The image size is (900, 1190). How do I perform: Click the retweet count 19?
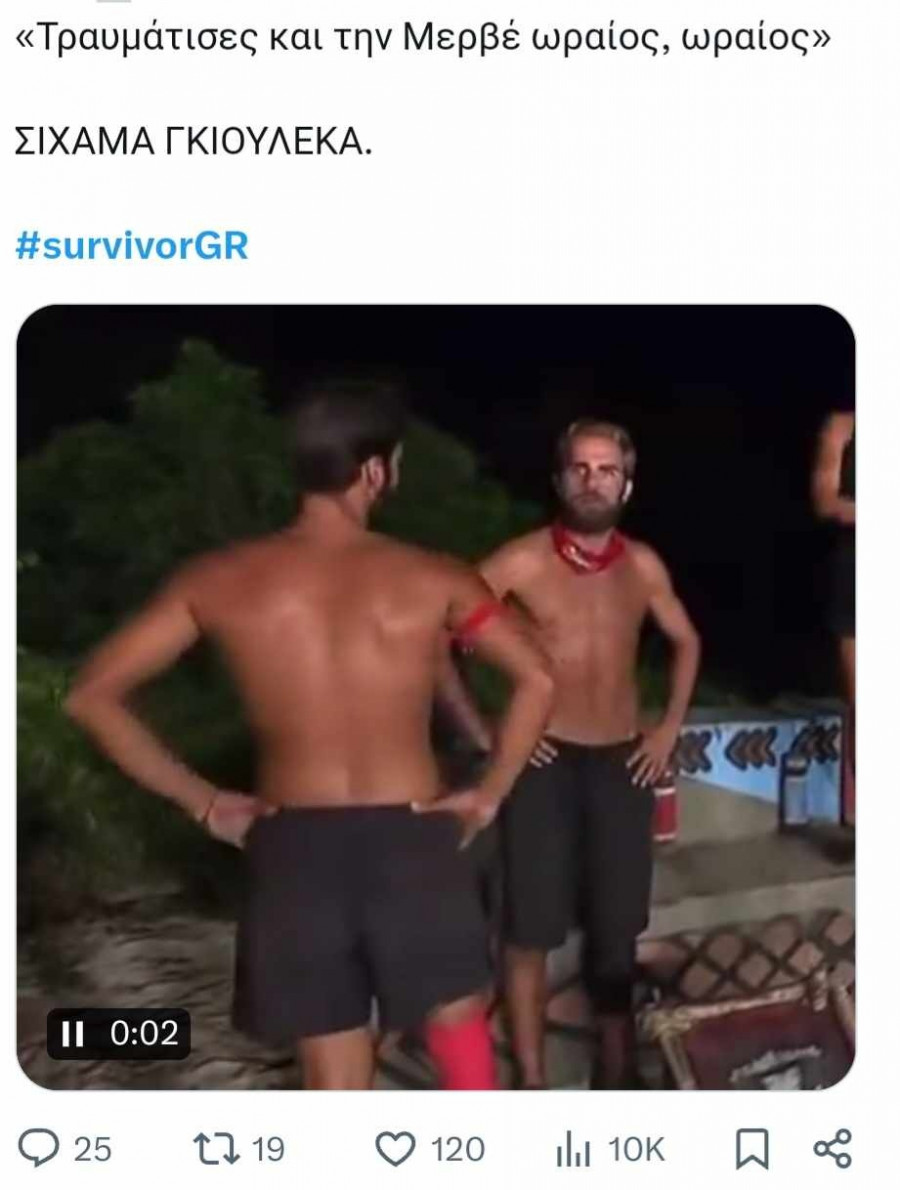pos(268,1149)
